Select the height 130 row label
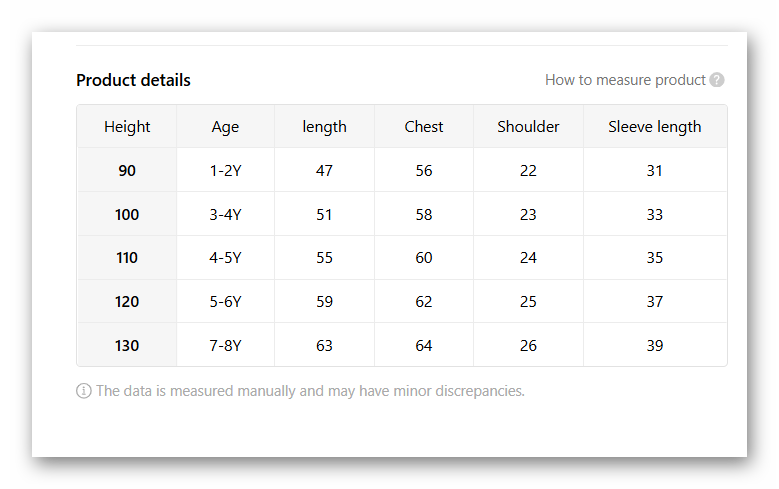This screenshot has height=489, width=779. [x=127, y=346]
